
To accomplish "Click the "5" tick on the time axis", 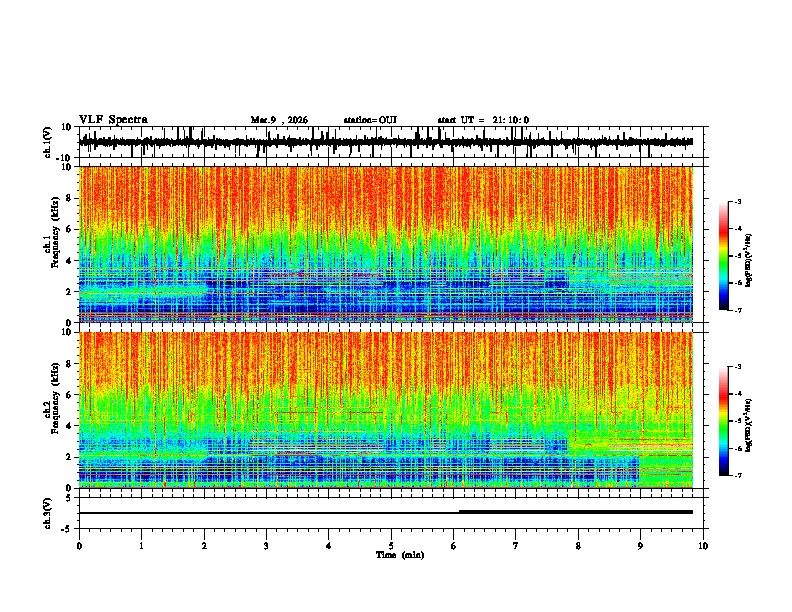I will 391,546.
